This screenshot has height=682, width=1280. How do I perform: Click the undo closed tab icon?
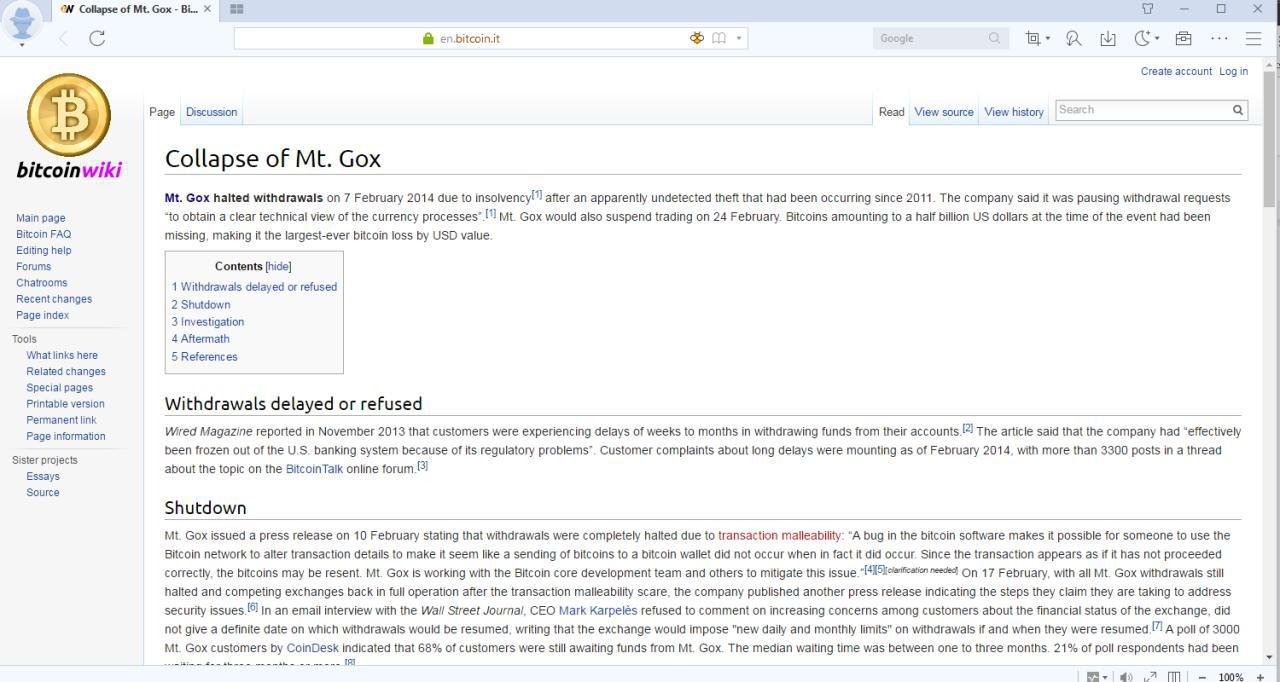[x=1073, y=38]
